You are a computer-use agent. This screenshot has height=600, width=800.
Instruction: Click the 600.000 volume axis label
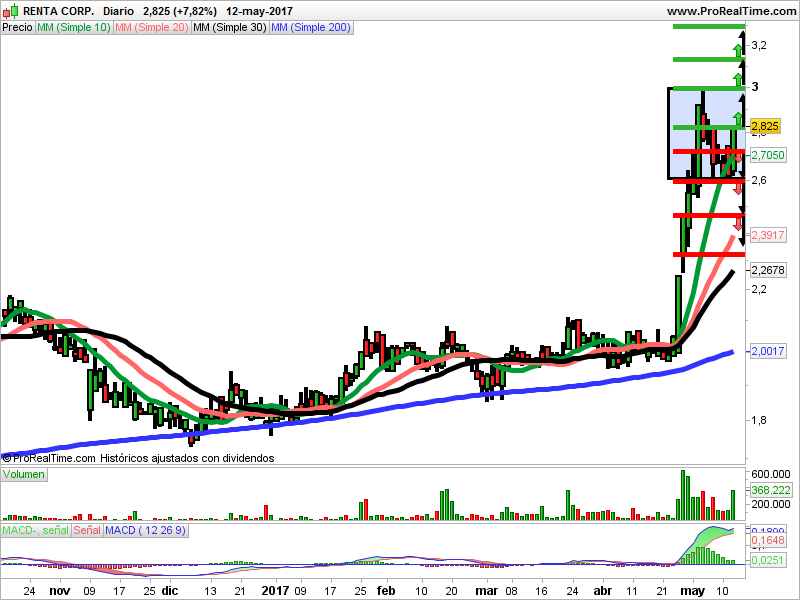pos(770,474)
